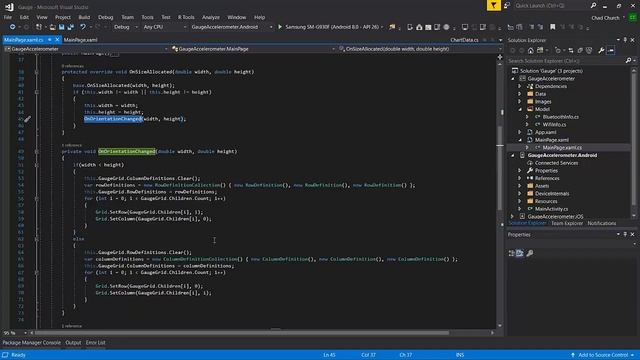Click the Solution Explorer search magnifier icon
Screen dimensions: 640x360
(628, 60)
